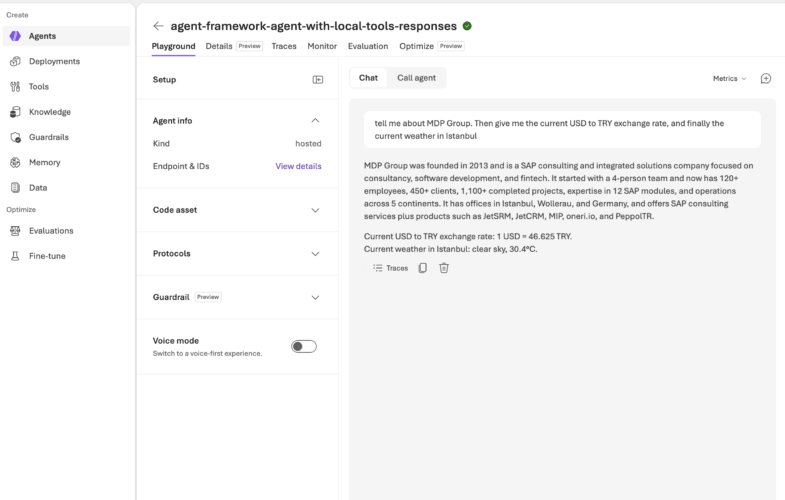
Task: Click the Data sidebar icon
Action: 15,188
